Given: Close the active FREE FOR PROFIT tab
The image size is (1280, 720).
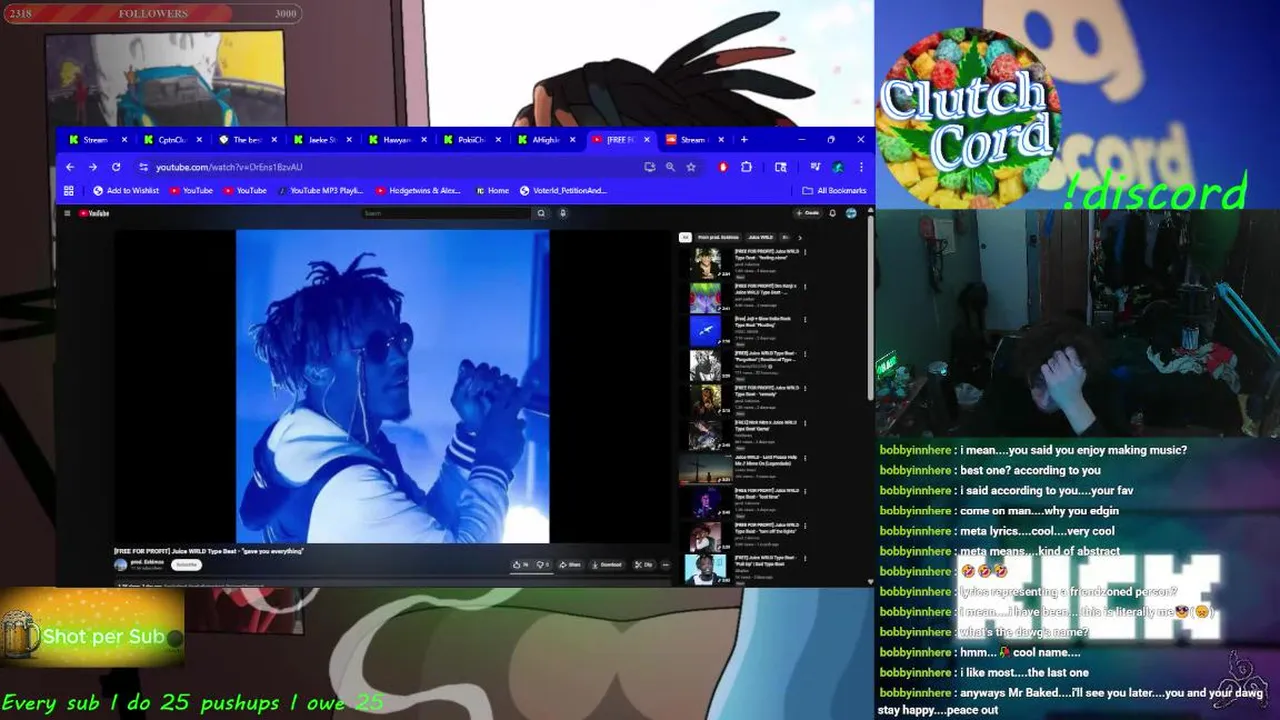Looking at the screenshot, I should (x=646, y=140).
